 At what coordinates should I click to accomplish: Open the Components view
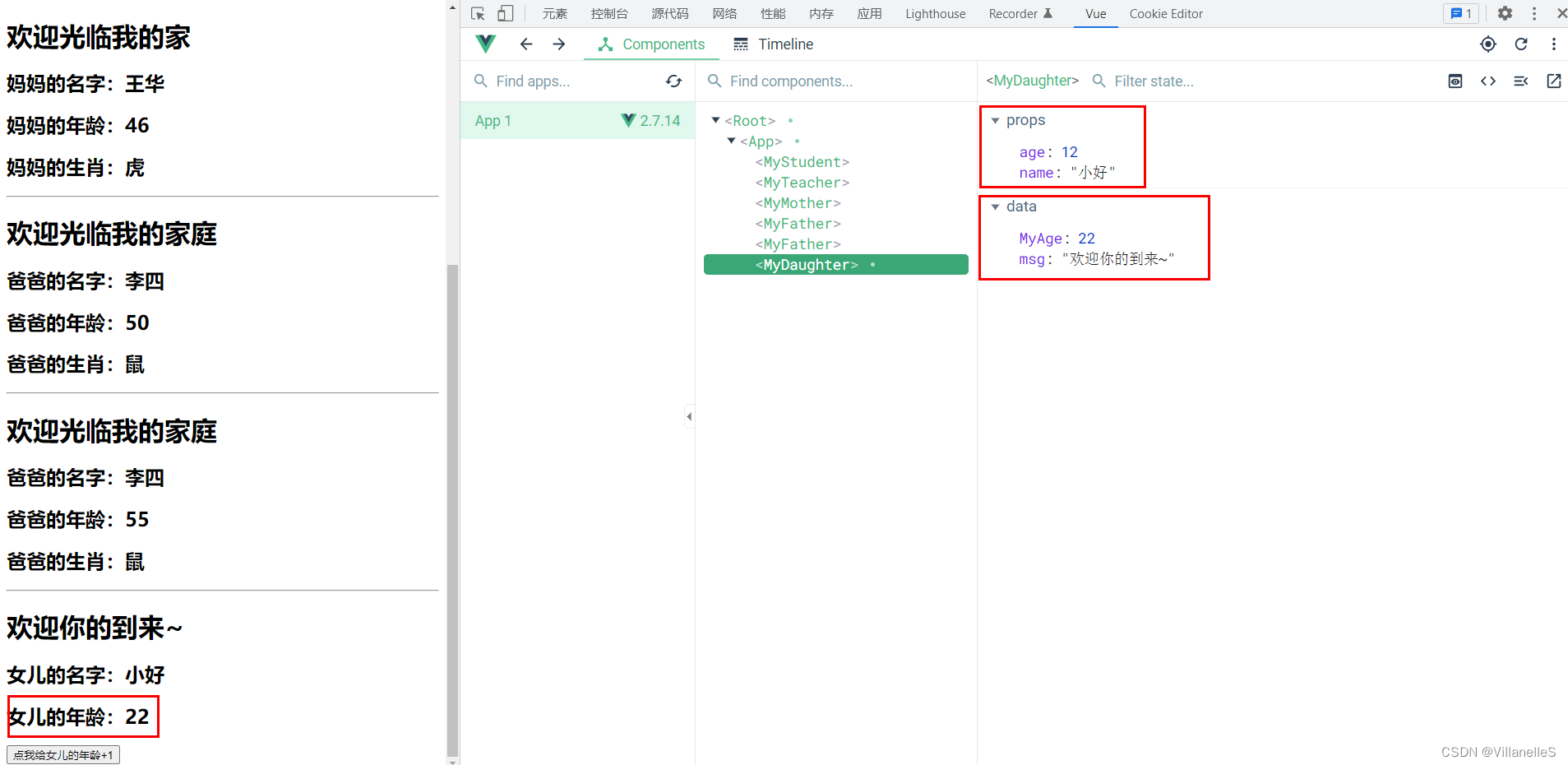[x=651, y=44]
